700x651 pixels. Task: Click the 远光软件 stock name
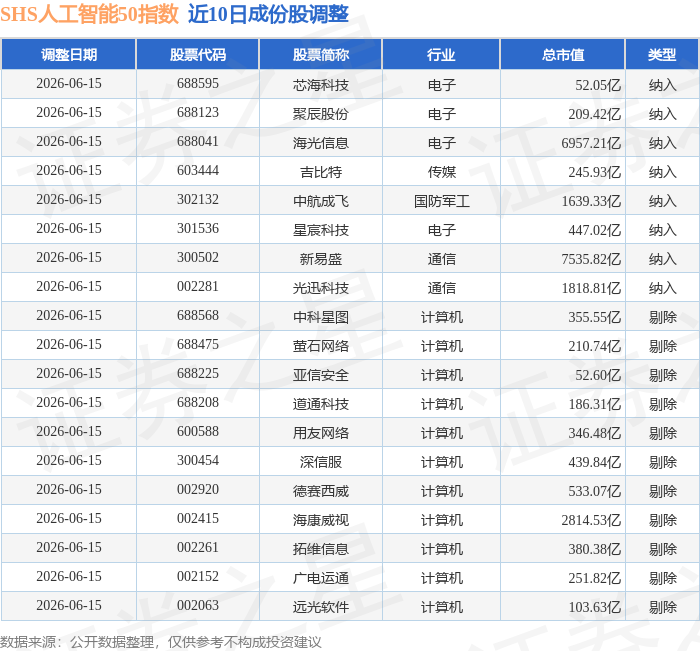(x=321, y=607)
